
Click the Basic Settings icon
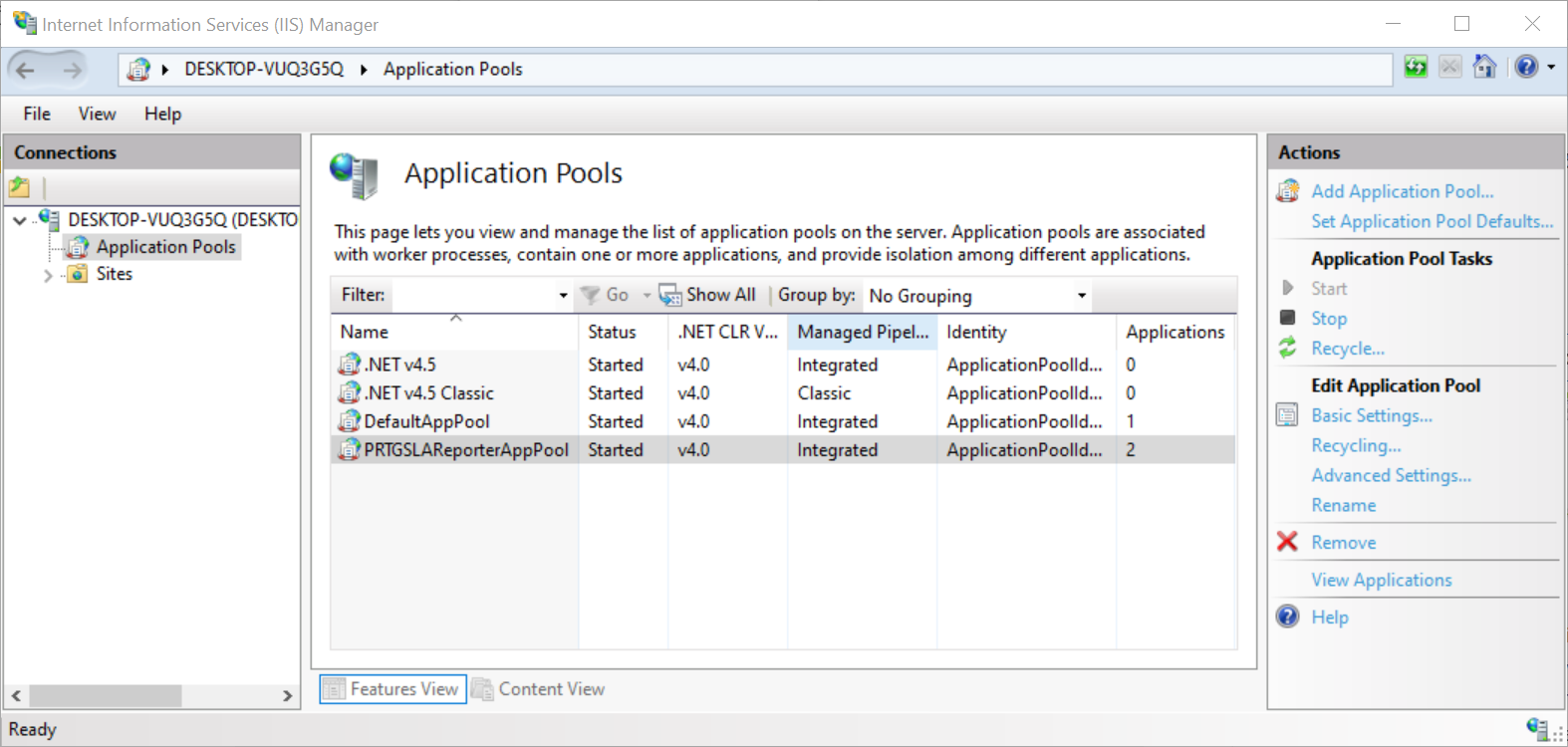coord(1287,415)
